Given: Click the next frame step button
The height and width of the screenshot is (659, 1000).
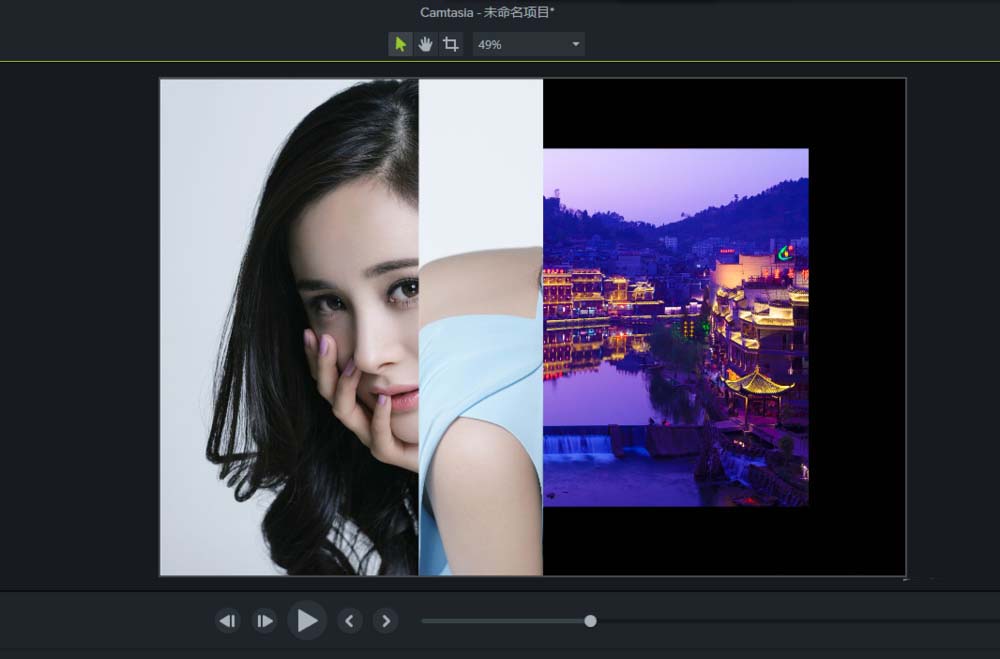Looking at the screenshot, I should coord(264,621).
